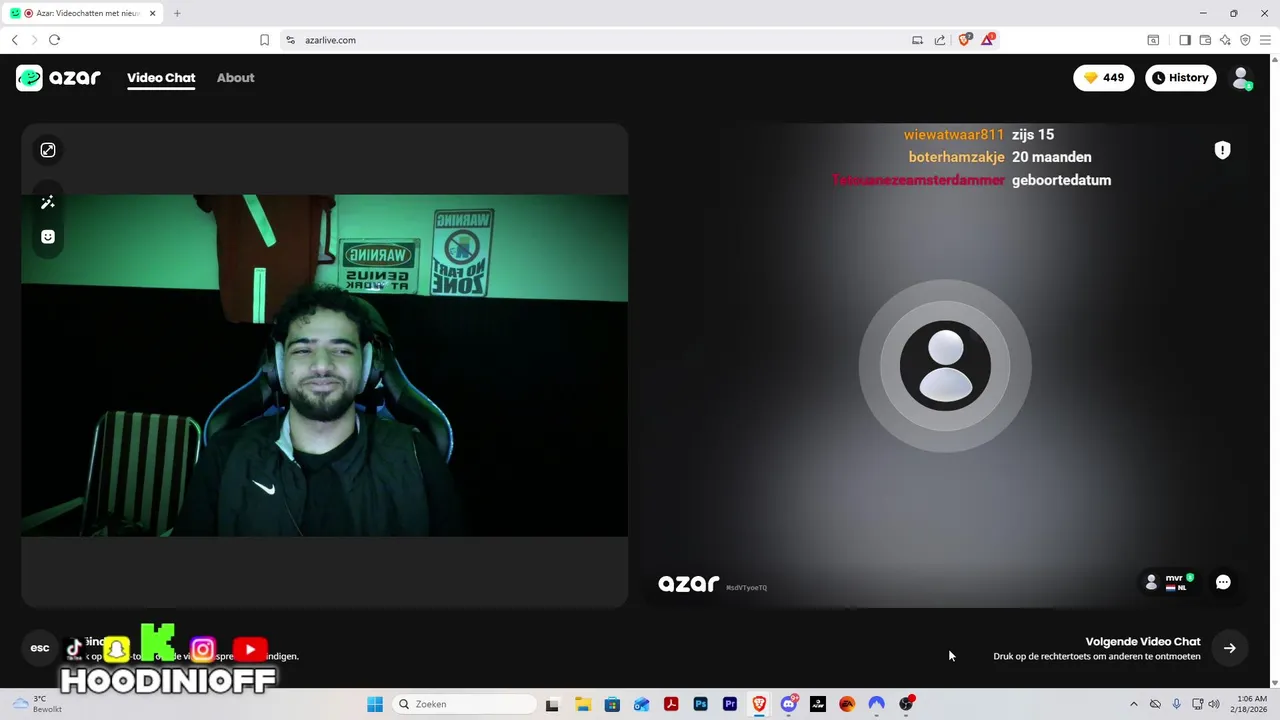Open the Leo AI sparkle icon
This screenshot has width=1280, height=720.
[1225, 40]
